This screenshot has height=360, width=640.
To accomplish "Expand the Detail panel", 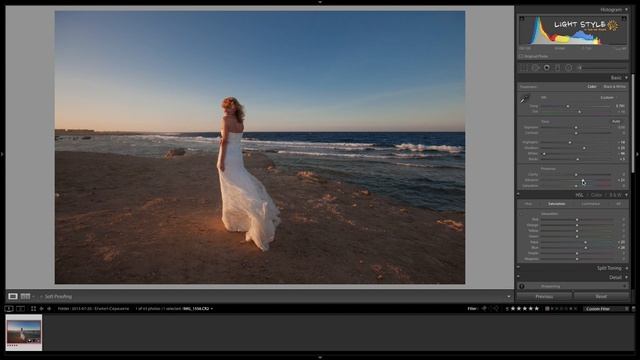I will point(627,278).
